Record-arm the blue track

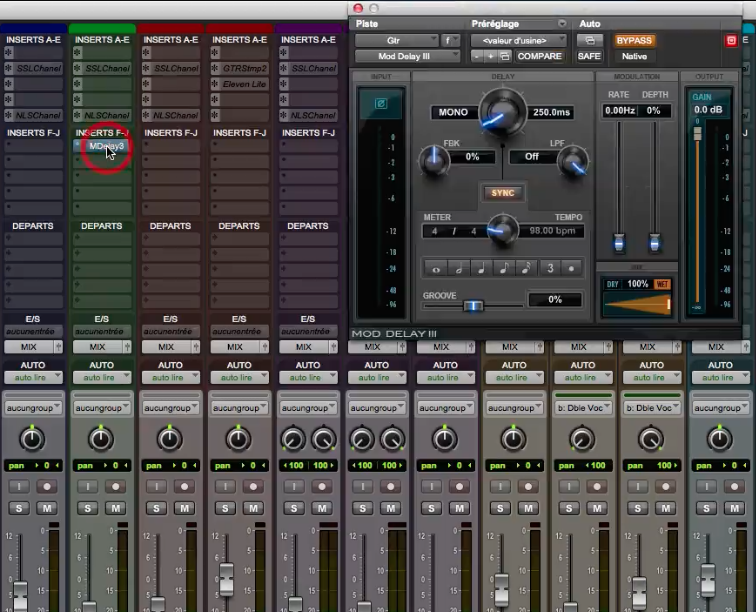(47, 487)
